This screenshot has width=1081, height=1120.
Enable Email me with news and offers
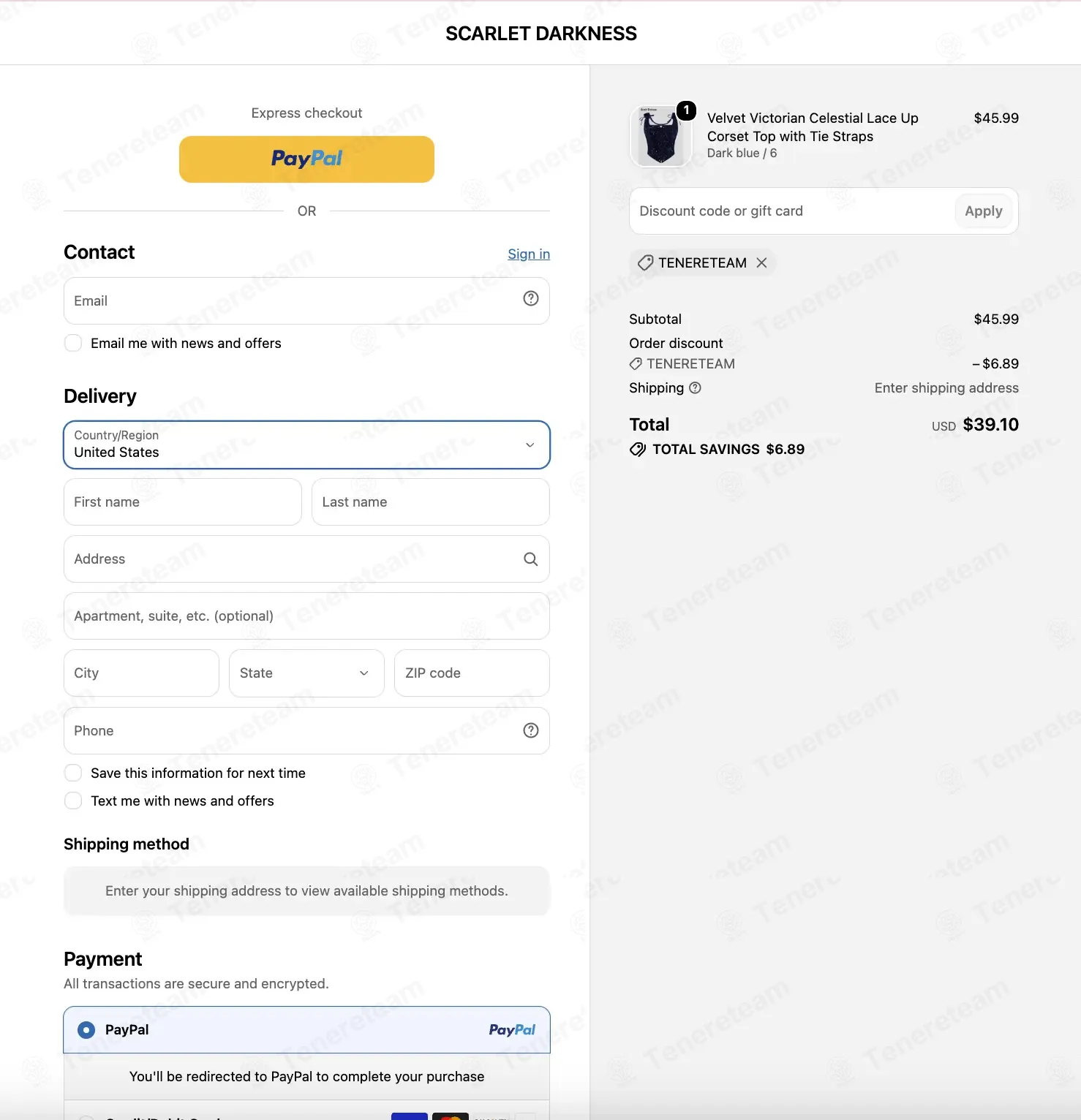click(x=73, y=344)
